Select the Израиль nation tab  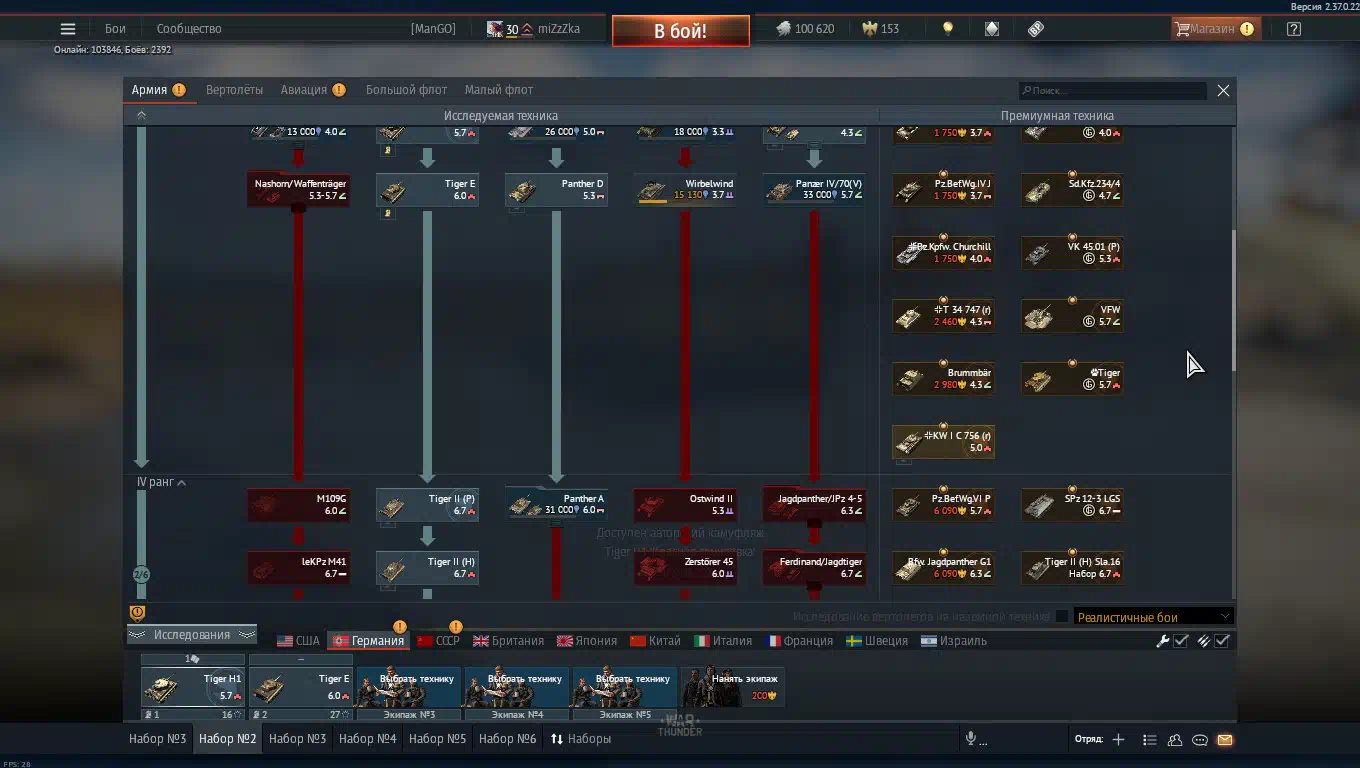point(954,641)
